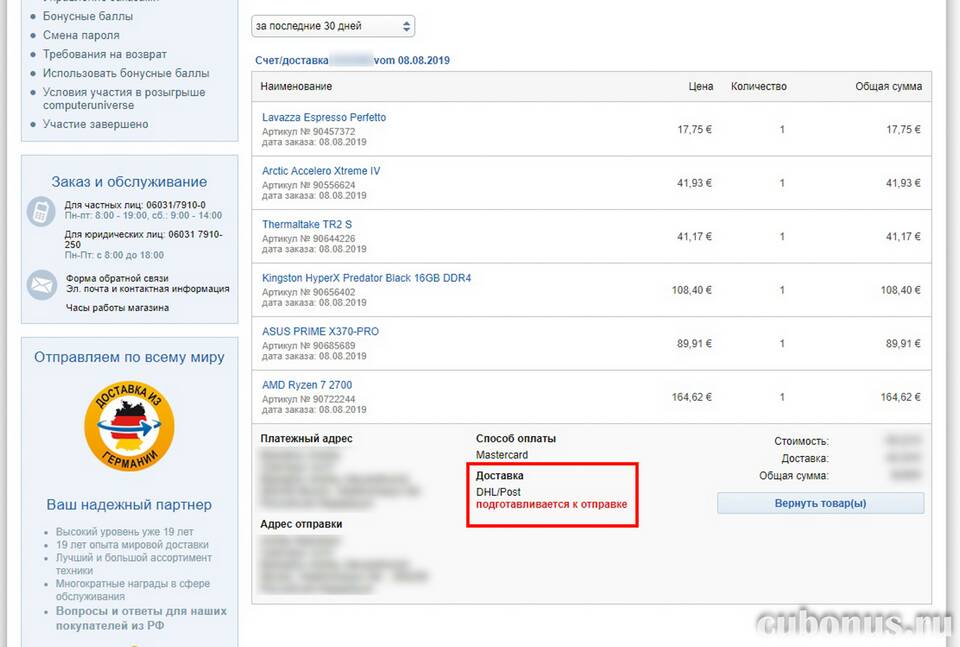
Task: Click the Ваш надежный партнер heading
Action: coord(129,505)
